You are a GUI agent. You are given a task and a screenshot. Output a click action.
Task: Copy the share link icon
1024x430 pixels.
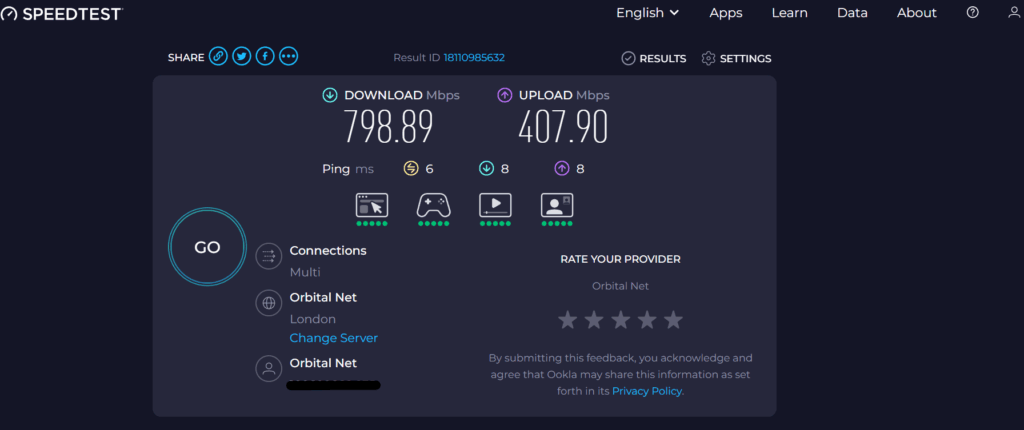218,57
